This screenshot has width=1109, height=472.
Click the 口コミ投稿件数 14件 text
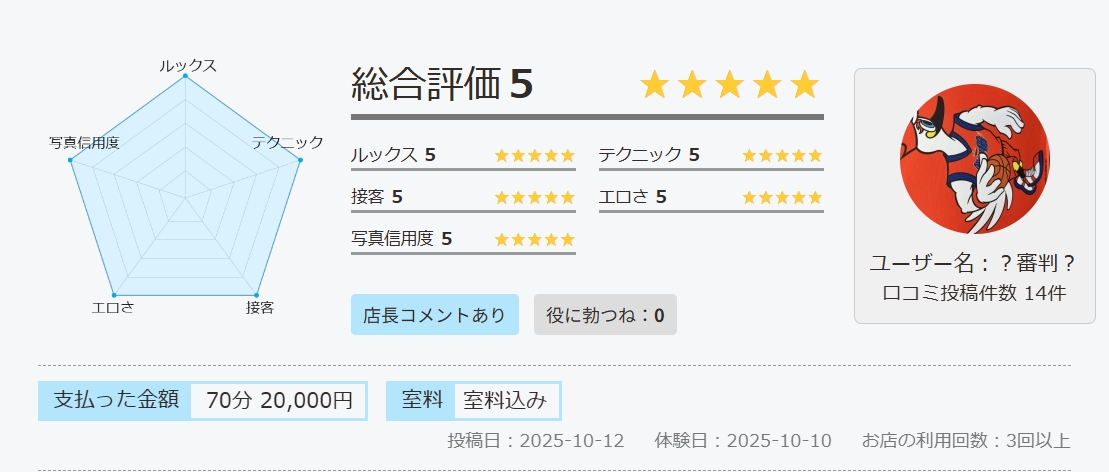point(974,294)
